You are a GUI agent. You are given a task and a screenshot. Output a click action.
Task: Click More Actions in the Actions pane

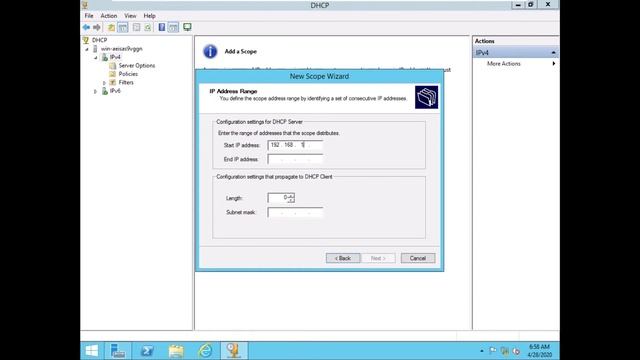point(504,64)
